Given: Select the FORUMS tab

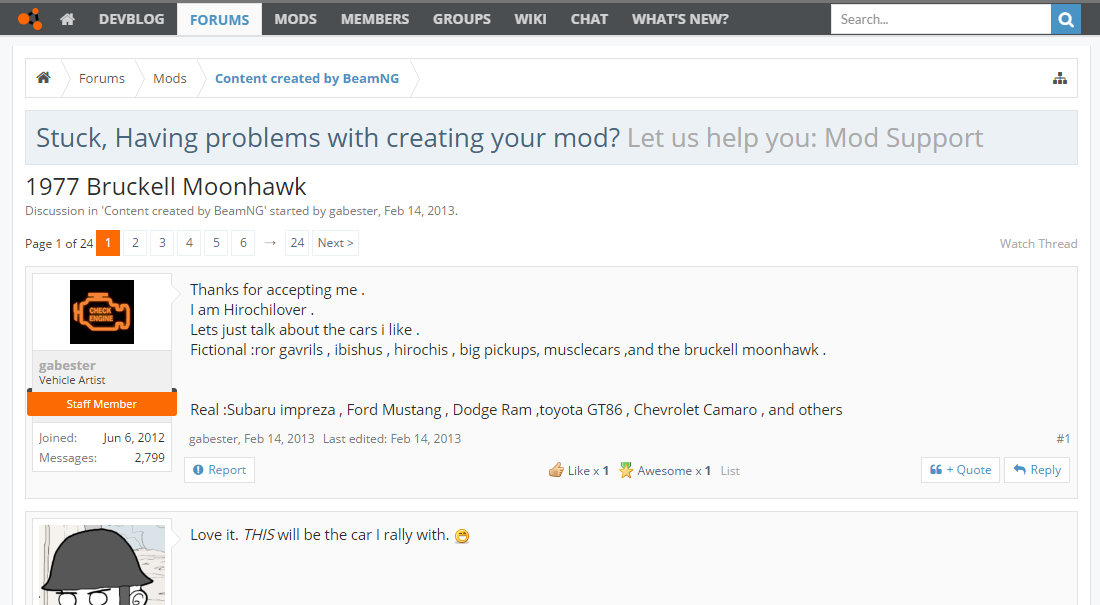Looking at the screenshot, I should [x=220, y=20].
